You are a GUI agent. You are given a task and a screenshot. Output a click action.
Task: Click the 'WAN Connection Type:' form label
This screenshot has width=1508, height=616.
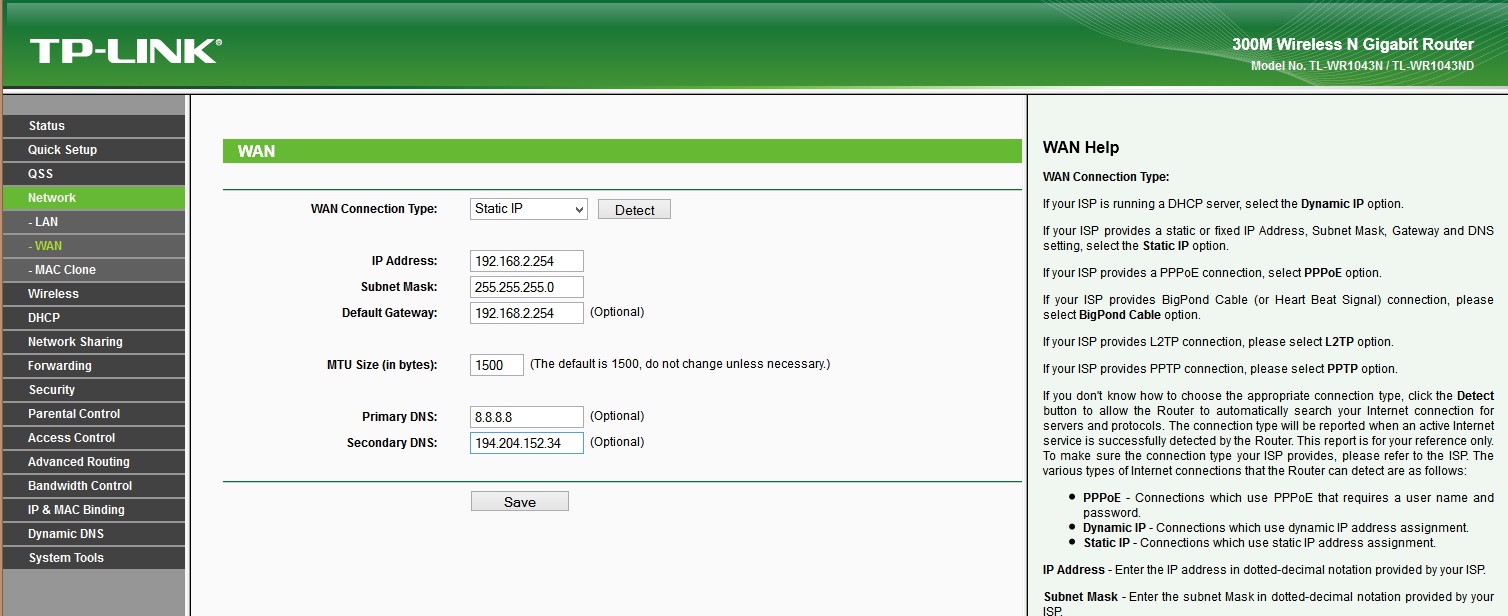tap(374, 209)
